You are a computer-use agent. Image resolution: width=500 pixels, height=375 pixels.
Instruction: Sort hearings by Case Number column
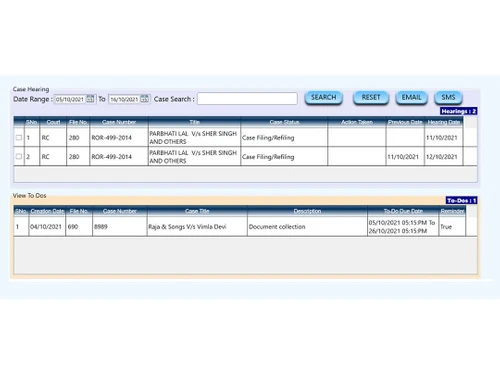119,122
